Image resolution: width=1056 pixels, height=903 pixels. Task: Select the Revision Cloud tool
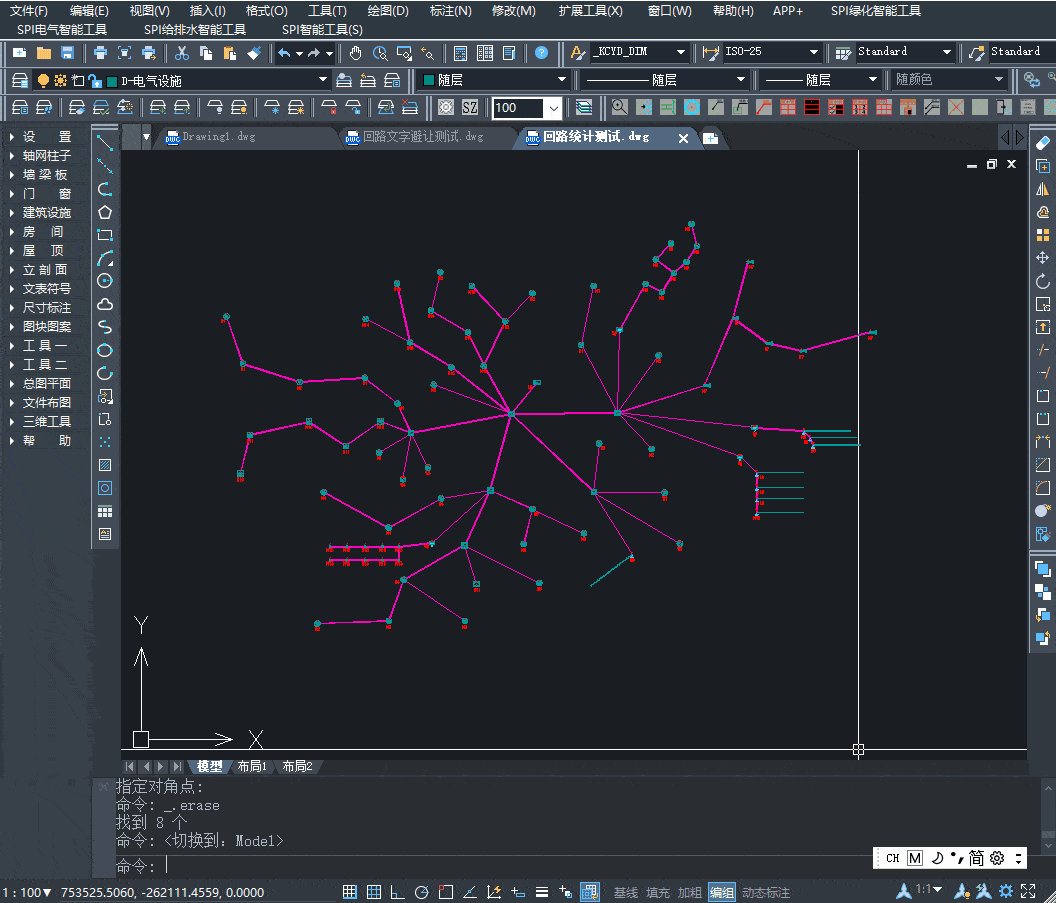pyautogui.click(x=105, y=304)
